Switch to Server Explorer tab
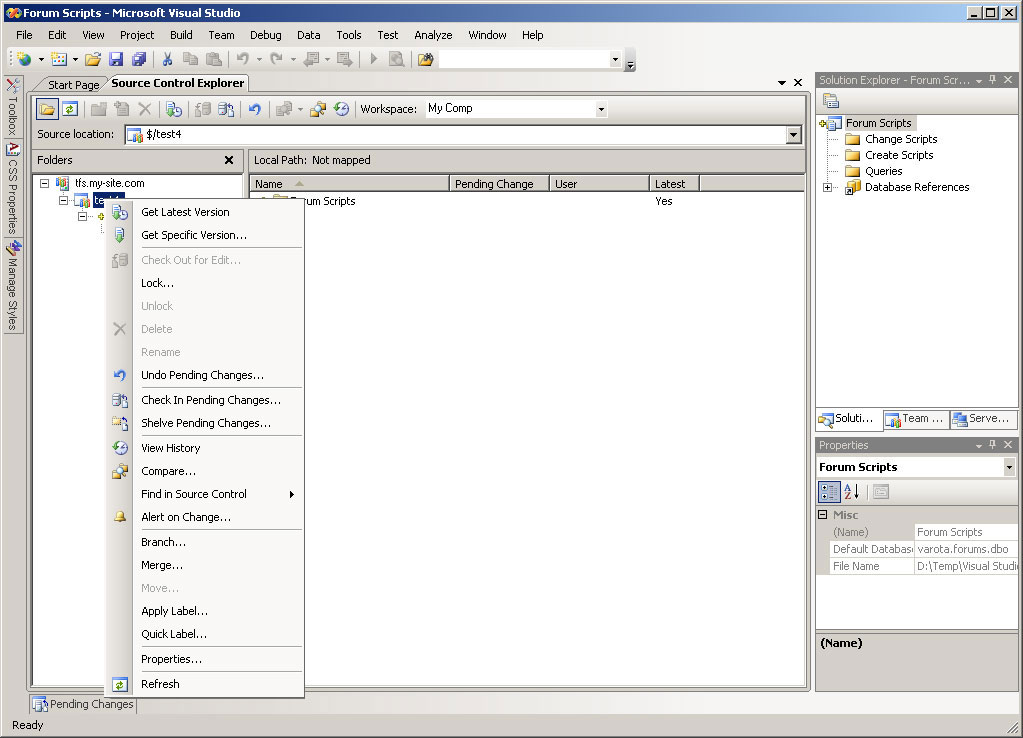 (983, 419)
